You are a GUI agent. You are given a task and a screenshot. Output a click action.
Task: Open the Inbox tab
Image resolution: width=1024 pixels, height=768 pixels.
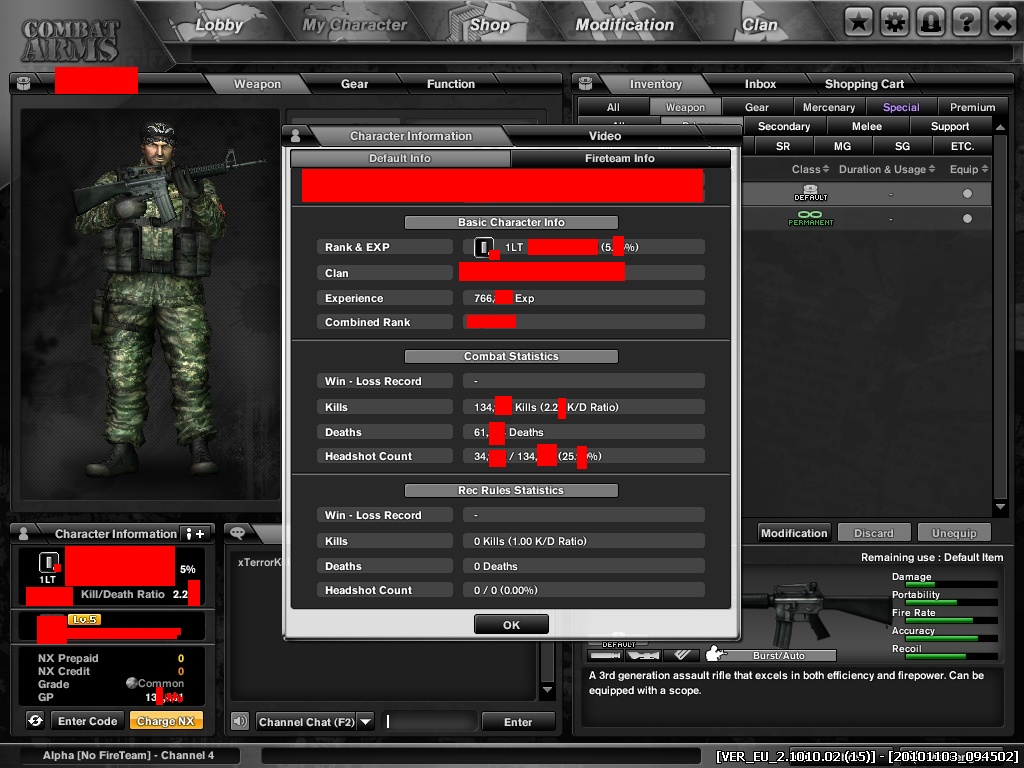pyautogui.click(x=760, y=84)
